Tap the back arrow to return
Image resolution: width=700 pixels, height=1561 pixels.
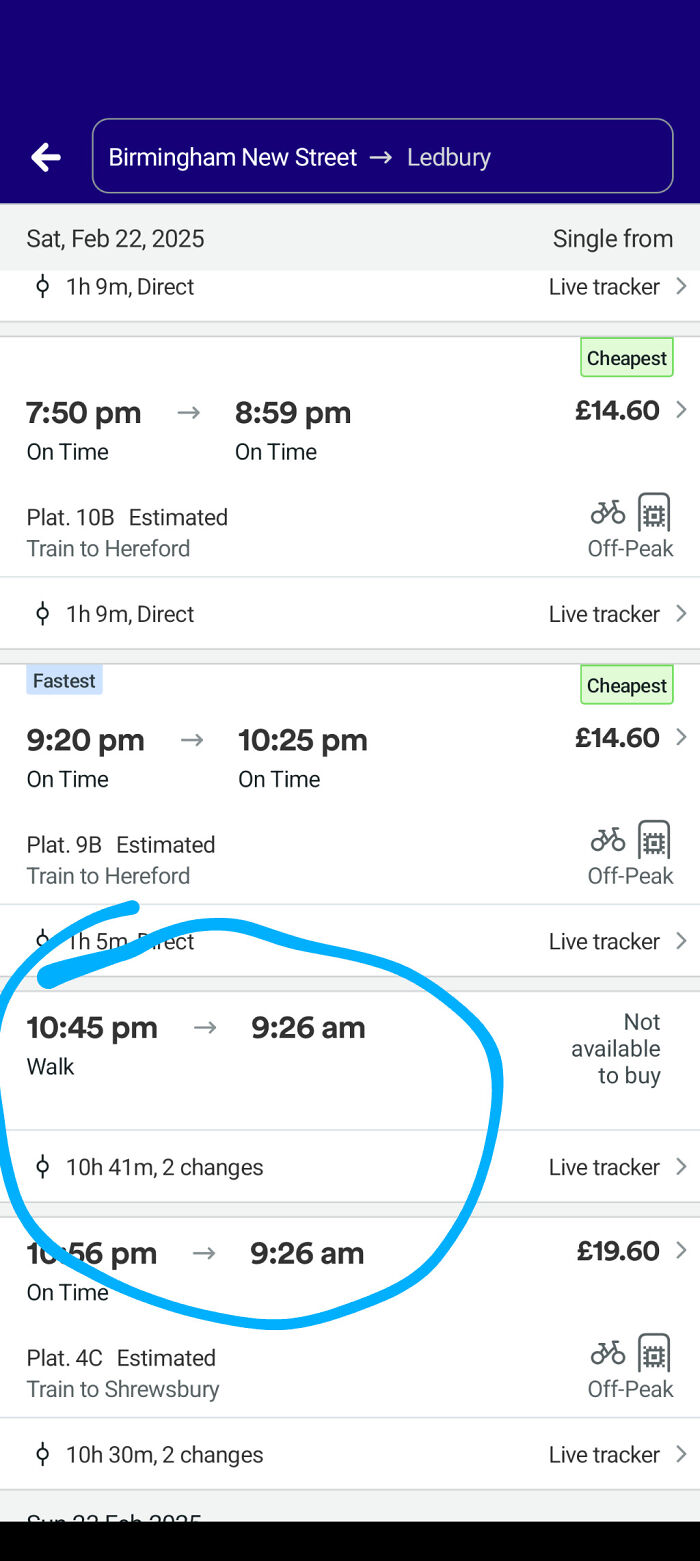pyautogui.click(x=44, y=156)
